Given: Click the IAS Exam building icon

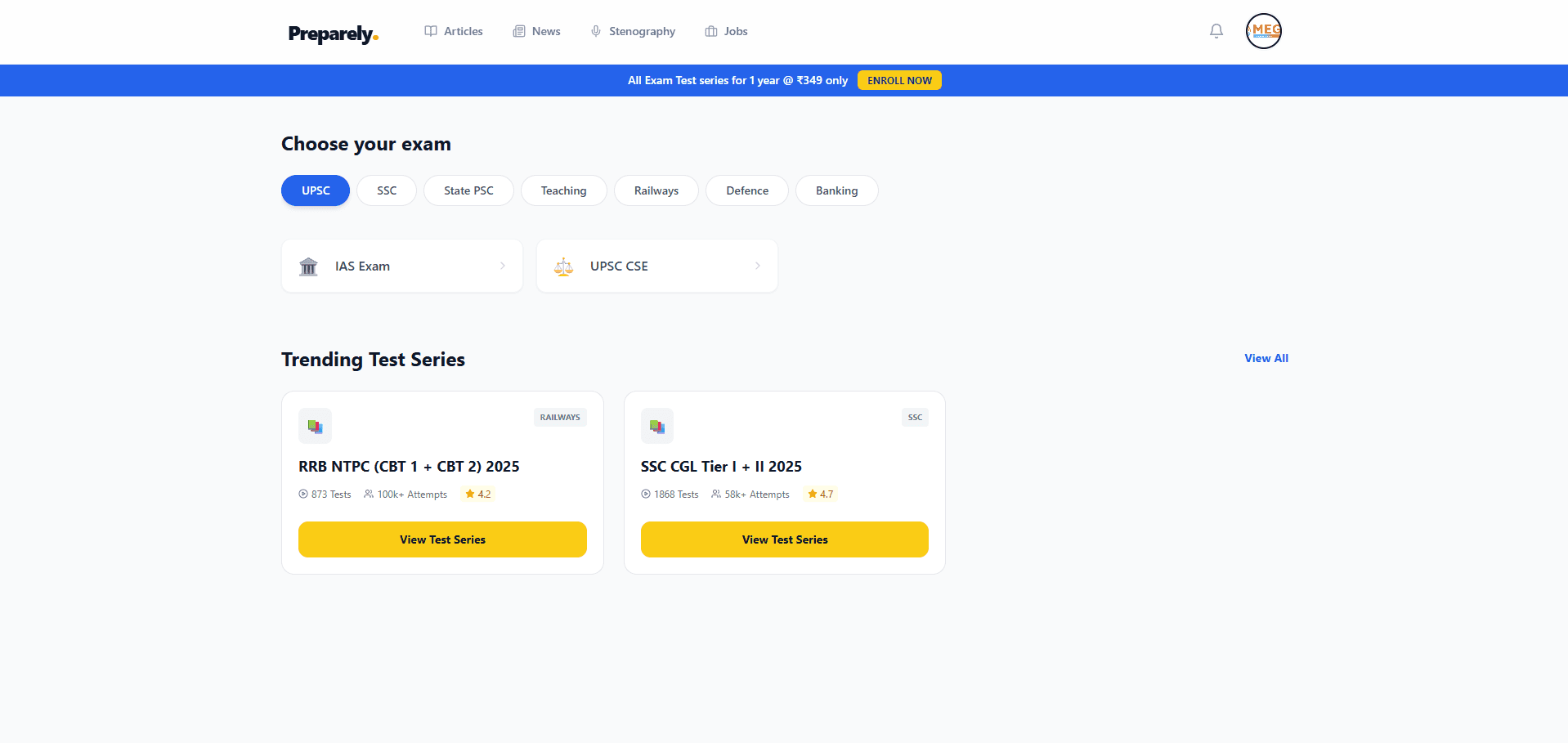Looking at the screenshot, I should [308, 266].
